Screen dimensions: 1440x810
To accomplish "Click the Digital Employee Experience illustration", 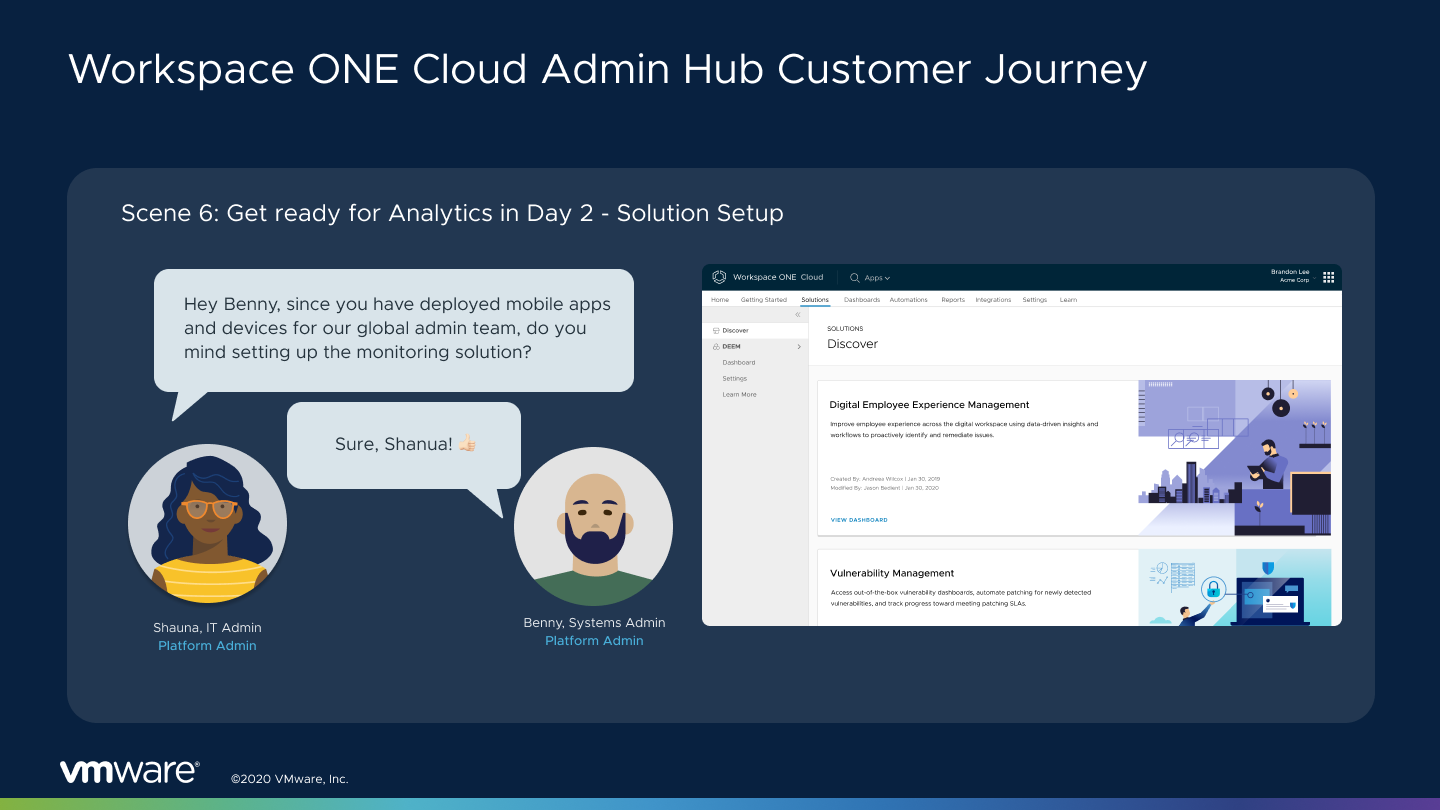I will [x=1235, y=458].
